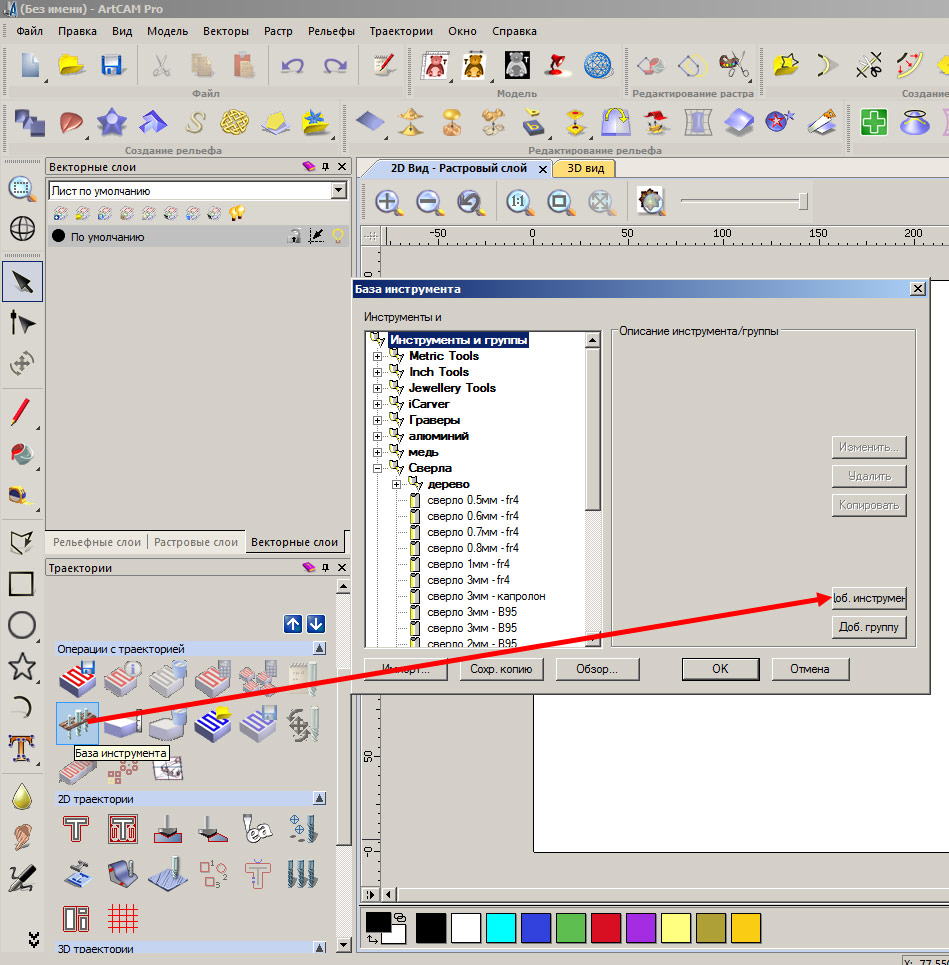Collapse the Сверла group
The image size is (949, 965).
click(377, 468)
